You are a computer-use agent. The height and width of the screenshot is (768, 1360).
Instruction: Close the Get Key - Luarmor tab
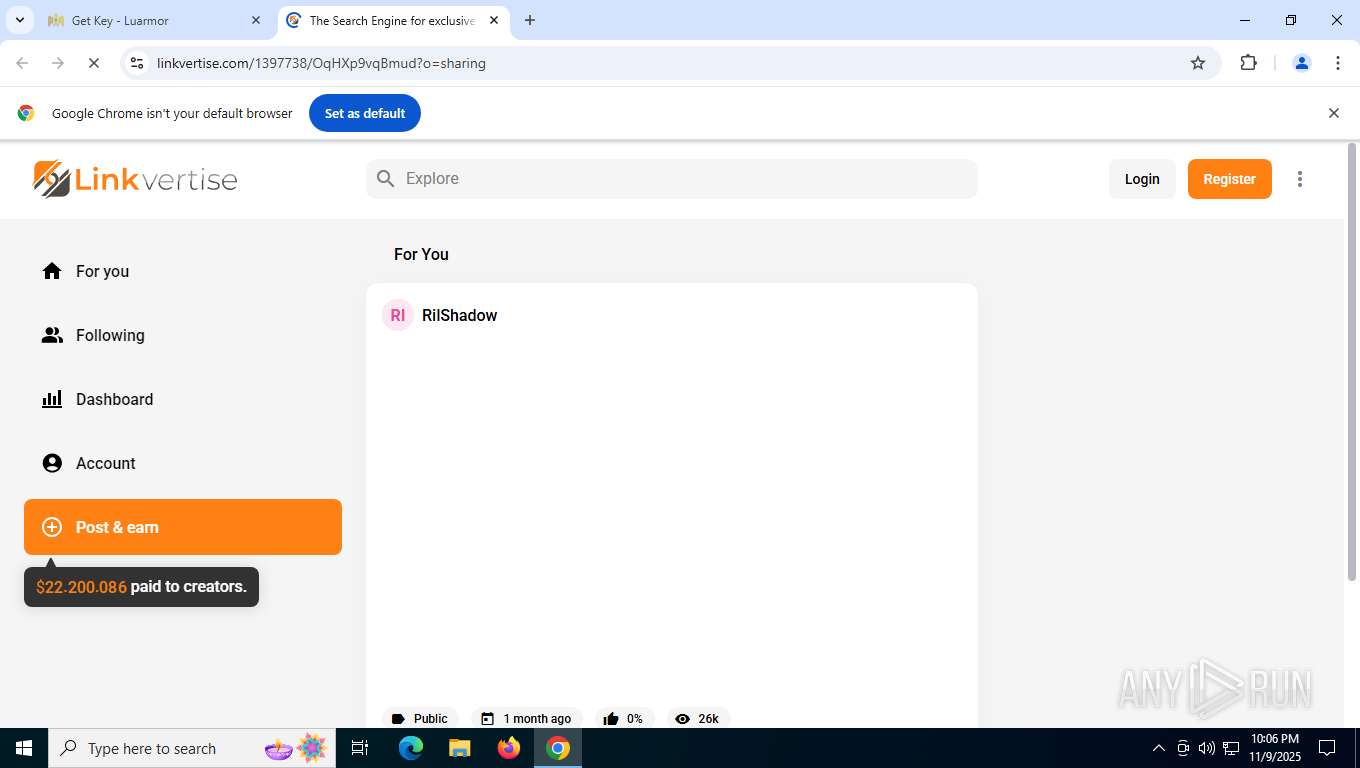click(x=256, y=20)
